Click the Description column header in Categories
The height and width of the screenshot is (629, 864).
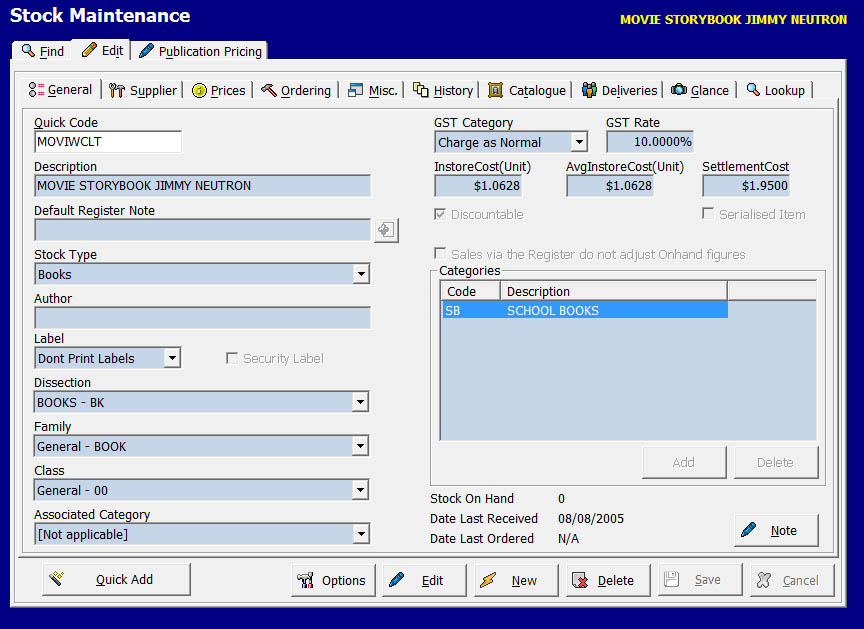(x=613, y=291)
